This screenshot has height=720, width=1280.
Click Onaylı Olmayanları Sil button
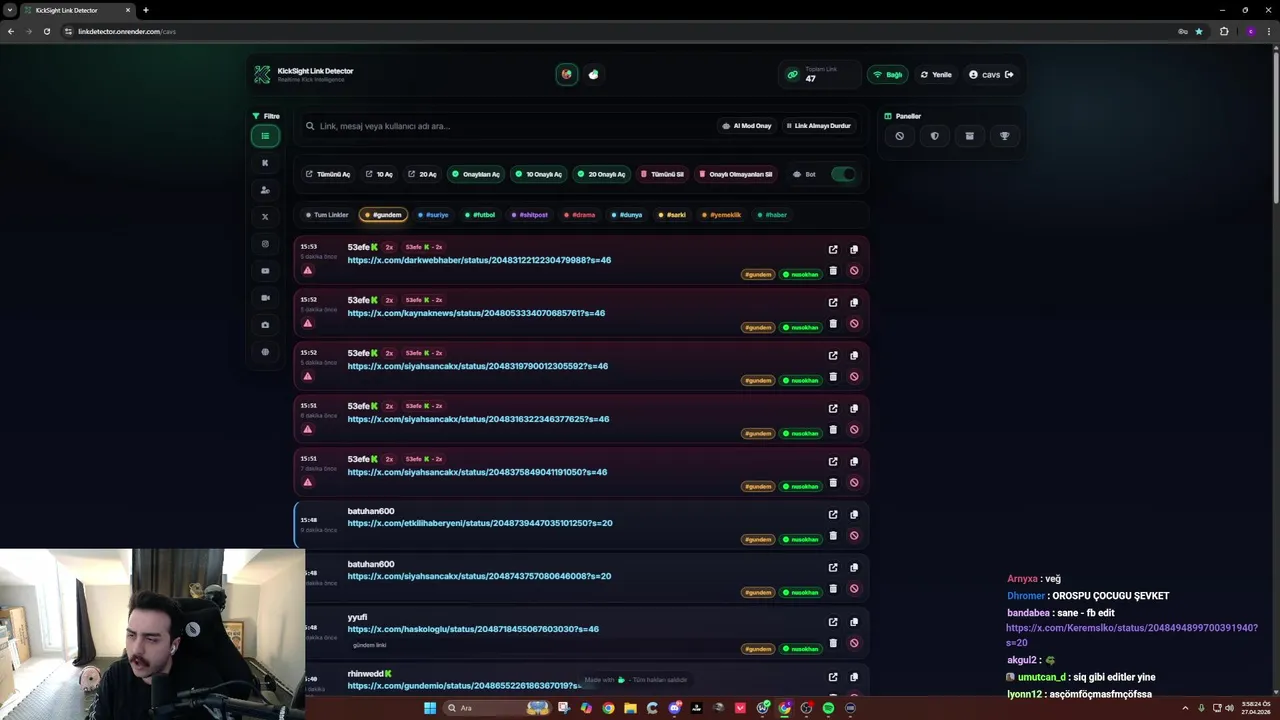(736, 174)
